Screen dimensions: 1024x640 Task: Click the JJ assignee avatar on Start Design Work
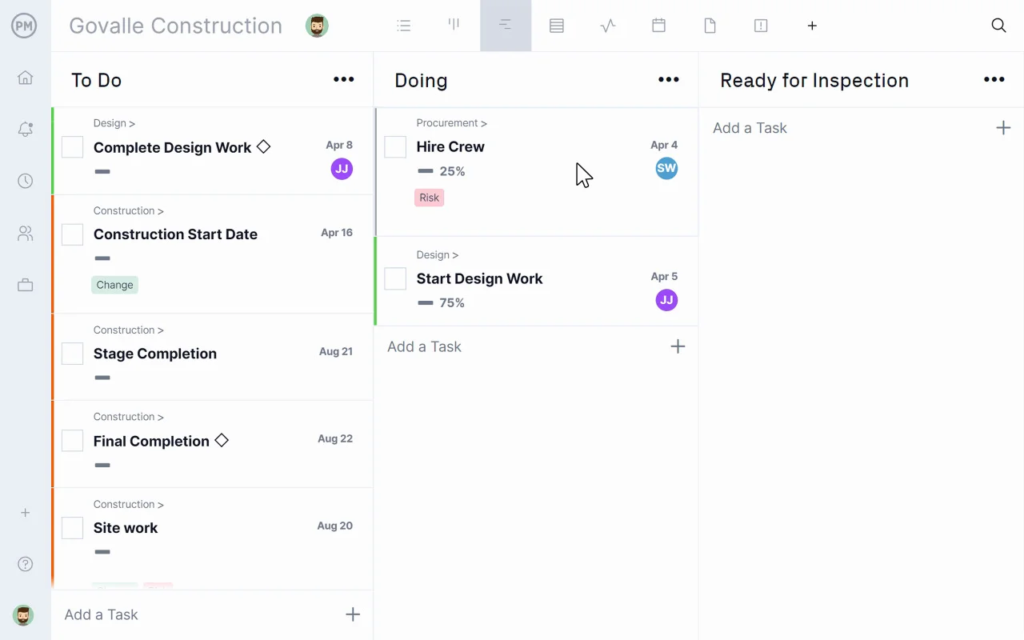click(x=666, y=300)
